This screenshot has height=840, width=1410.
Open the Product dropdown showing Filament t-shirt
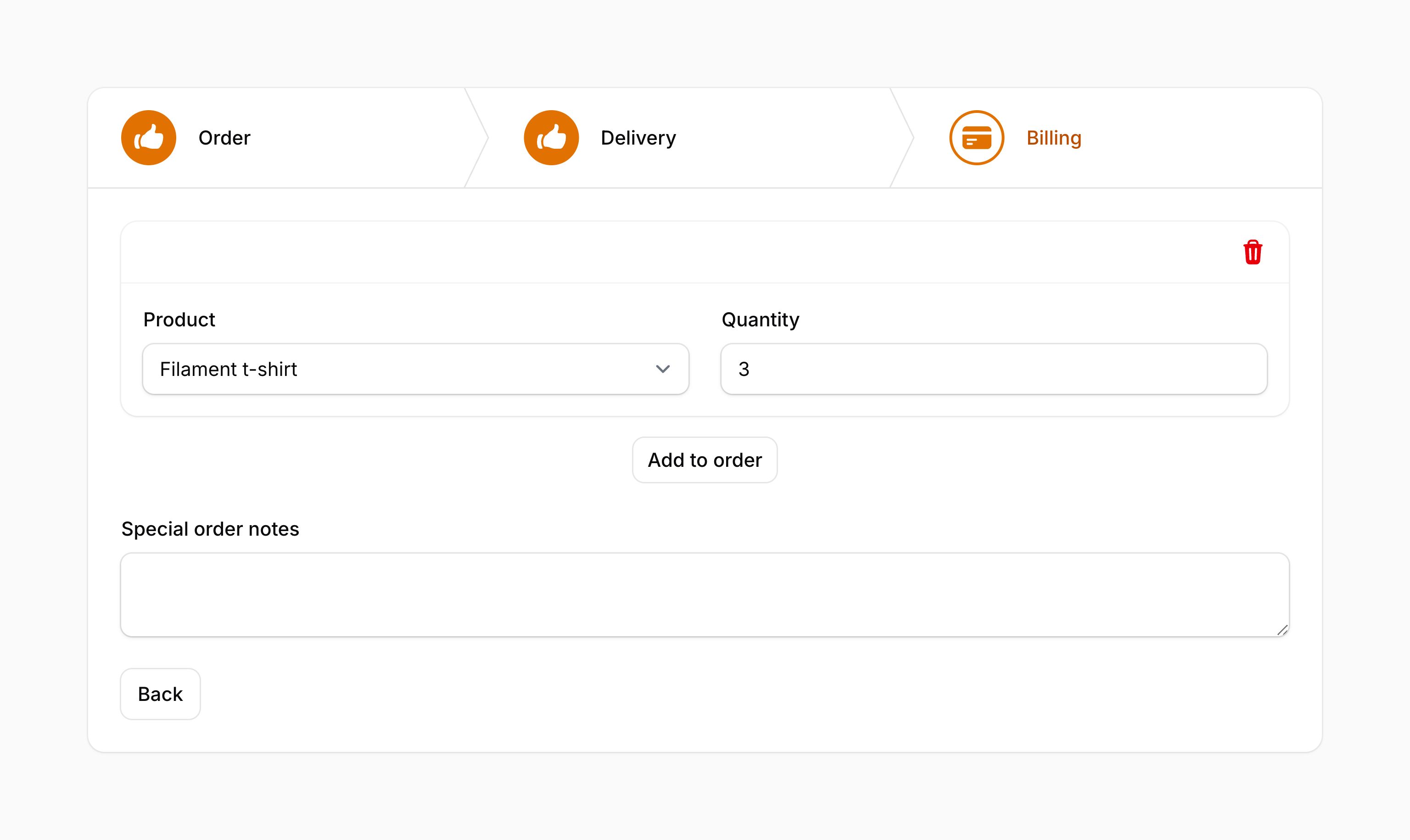415,369
